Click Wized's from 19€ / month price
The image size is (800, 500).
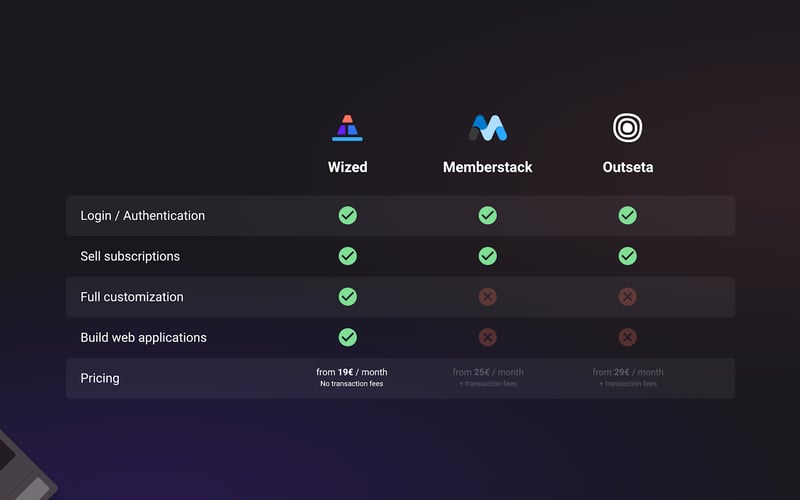point(352,372)
